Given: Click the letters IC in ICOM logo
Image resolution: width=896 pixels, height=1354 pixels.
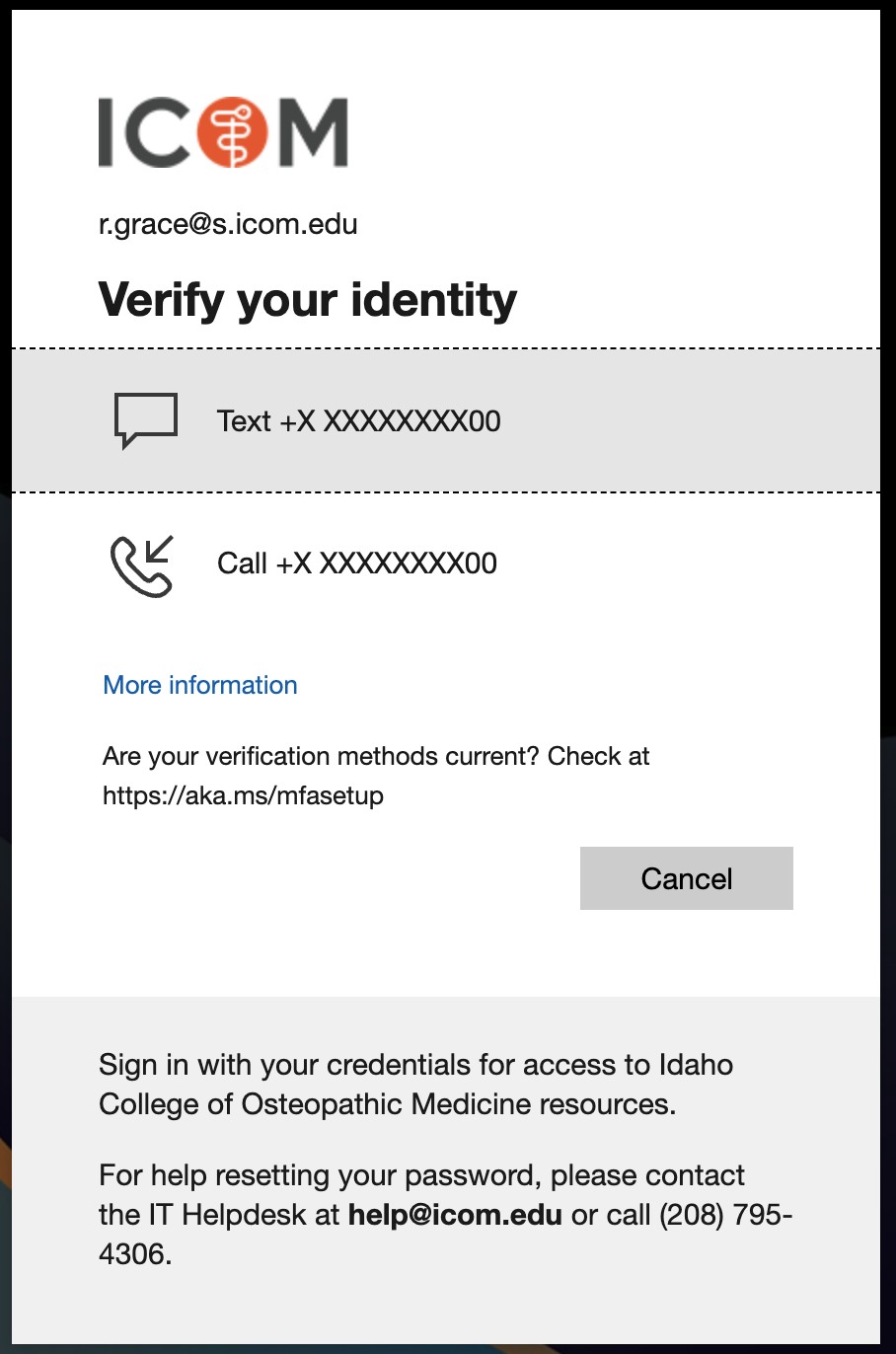Looking at the screenshot, I should coord(145,131).
